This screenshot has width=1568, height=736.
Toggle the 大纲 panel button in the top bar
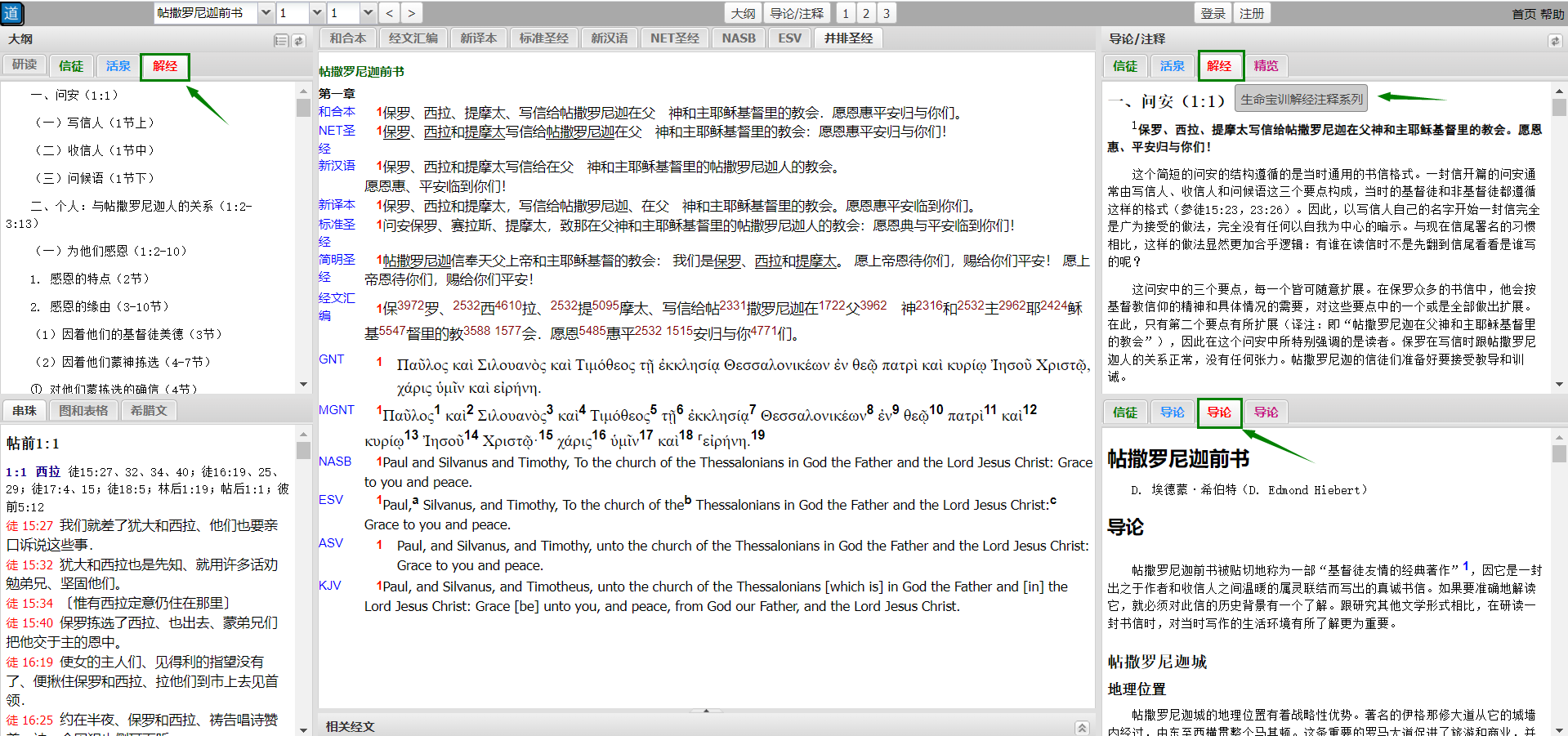743,13
